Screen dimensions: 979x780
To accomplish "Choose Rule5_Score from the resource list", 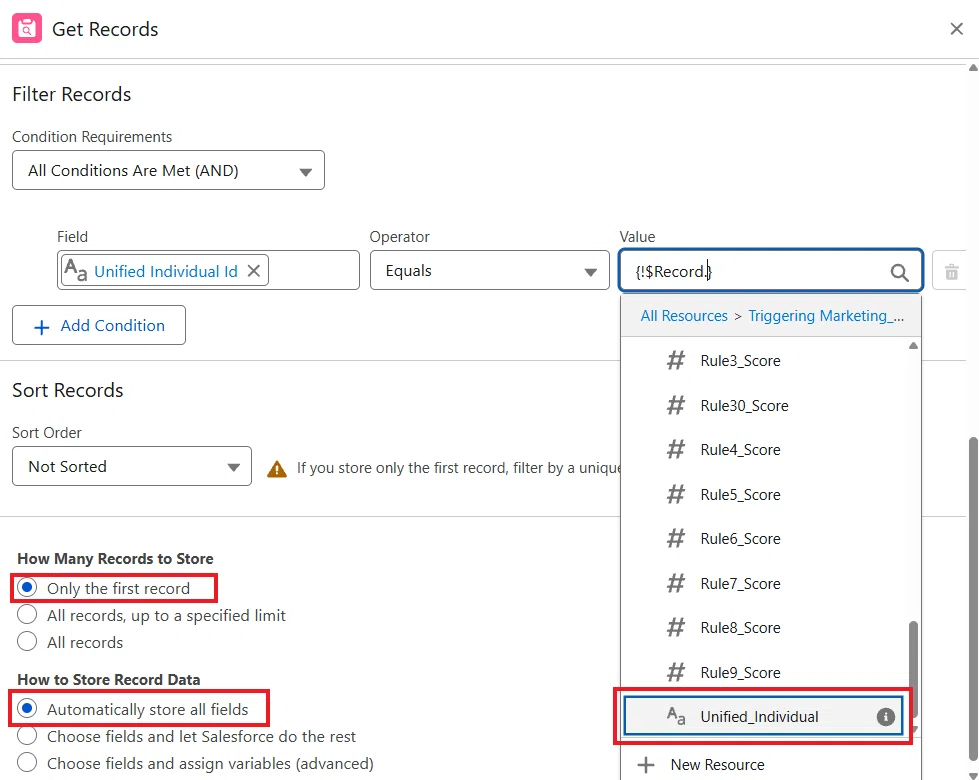I will (765, 494).
